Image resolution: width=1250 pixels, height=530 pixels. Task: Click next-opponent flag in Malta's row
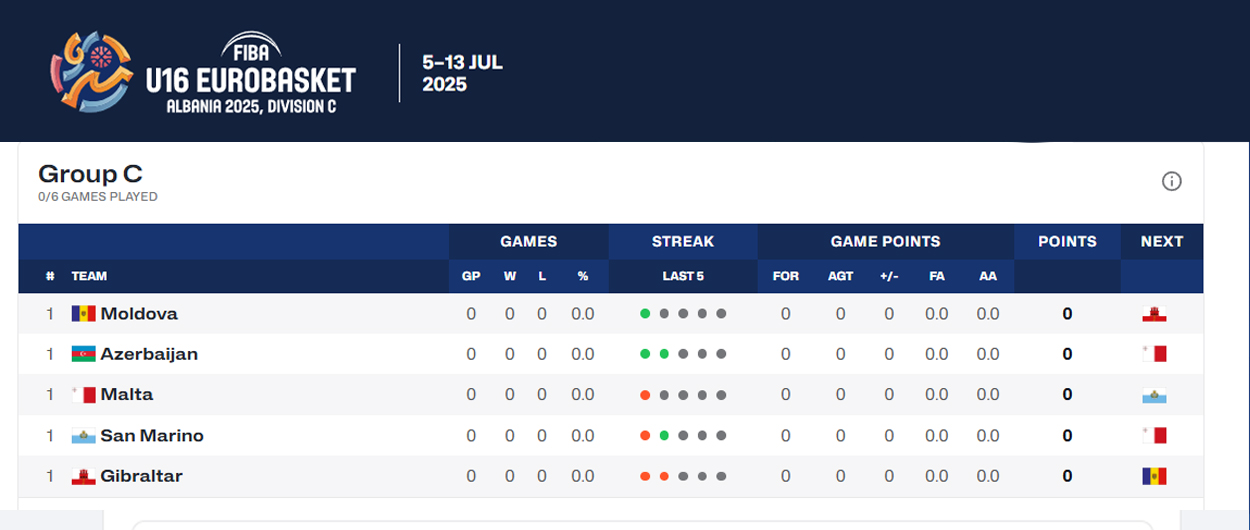pyautogui.click(x=1154, y=395)
